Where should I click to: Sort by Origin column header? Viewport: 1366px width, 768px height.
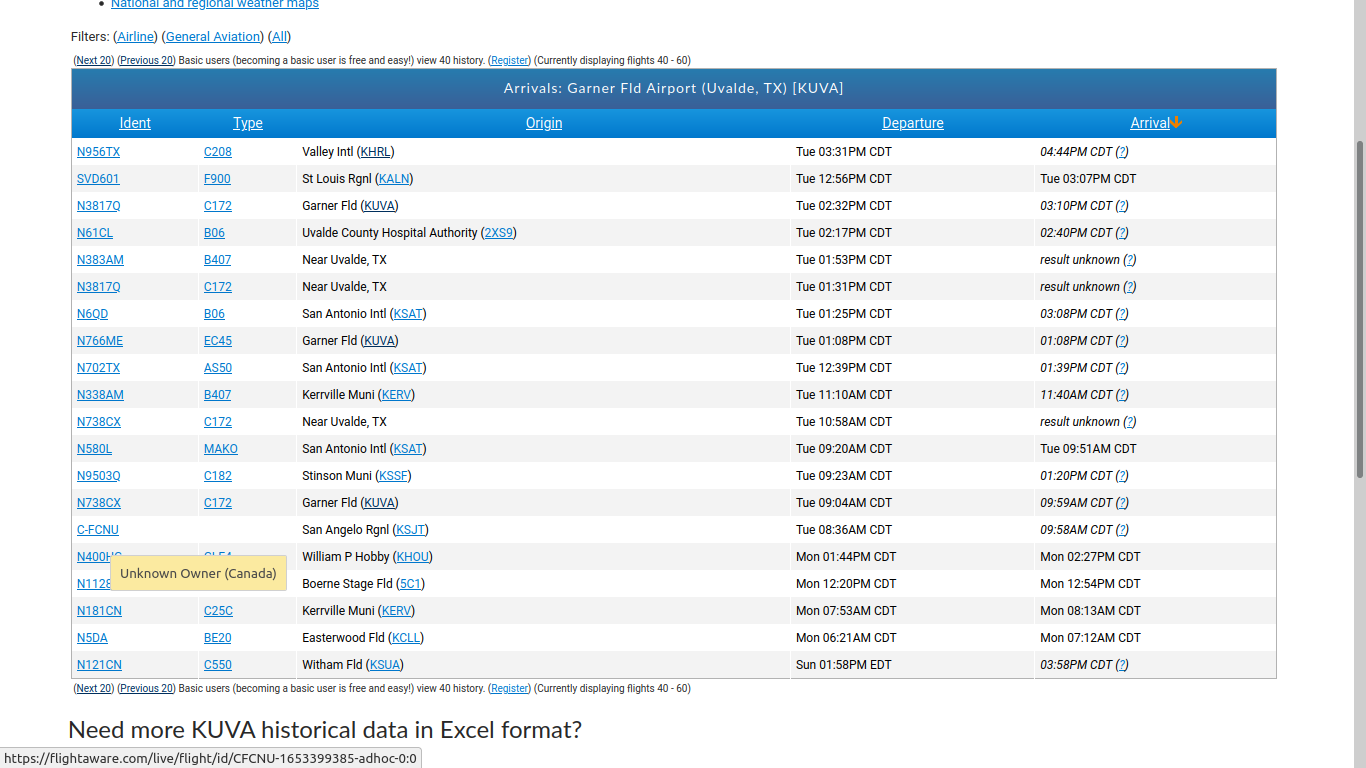click(x=544, y=123)
